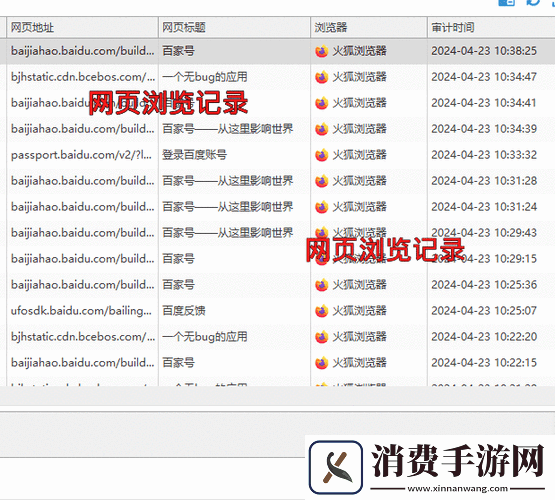This screenshot has width=555, height=500.
Task: Click 百家号——从这里影响世界 title at 10:31:24
Action: click(x=228, y=207)
